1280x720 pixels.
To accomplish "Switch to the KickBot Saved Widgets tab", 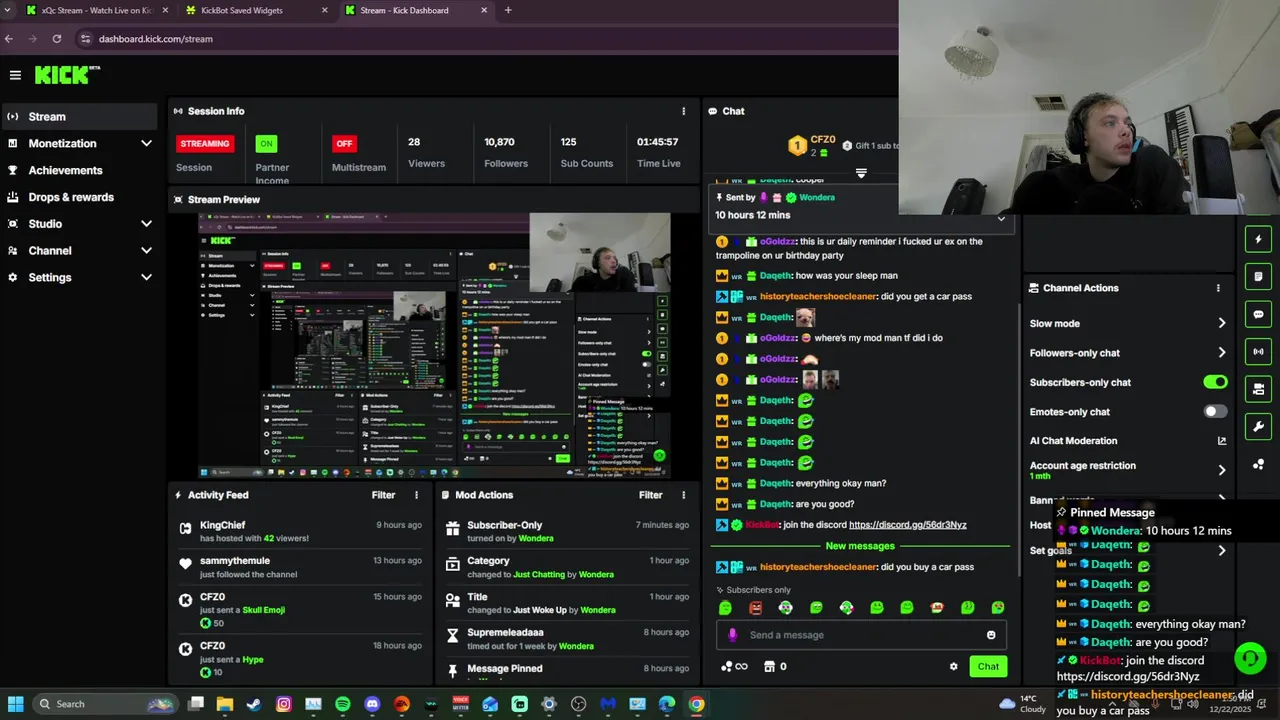I will 255,10.
